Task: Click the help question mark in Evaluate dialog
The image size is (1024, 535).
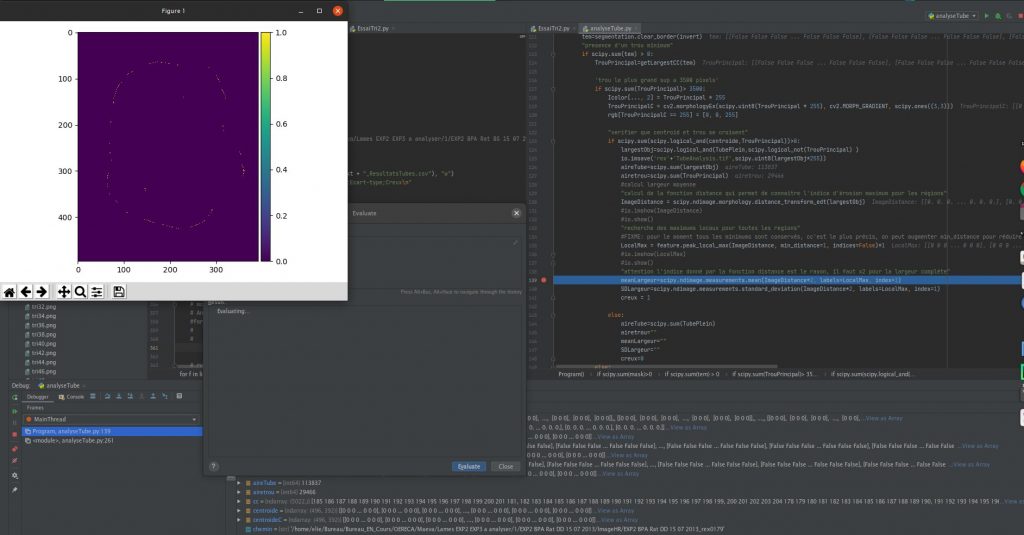Action: pyautogui.click(x=214, y=466)
